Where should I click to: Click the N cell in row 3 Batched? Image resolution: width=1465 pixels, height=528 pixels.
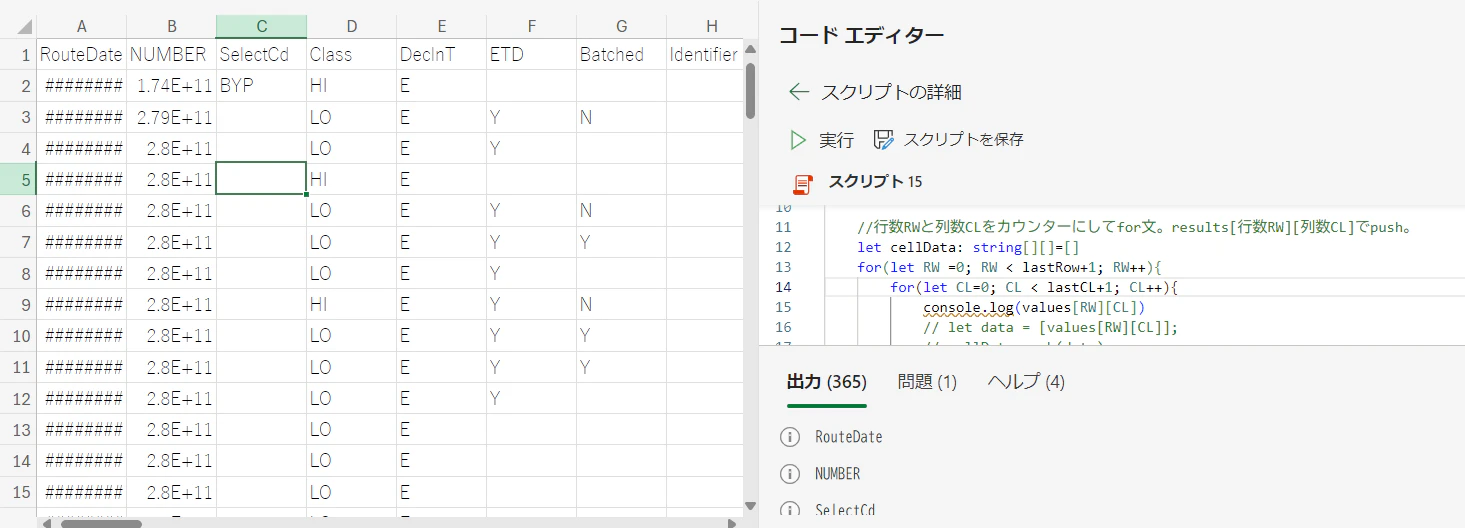coord(621,117)
